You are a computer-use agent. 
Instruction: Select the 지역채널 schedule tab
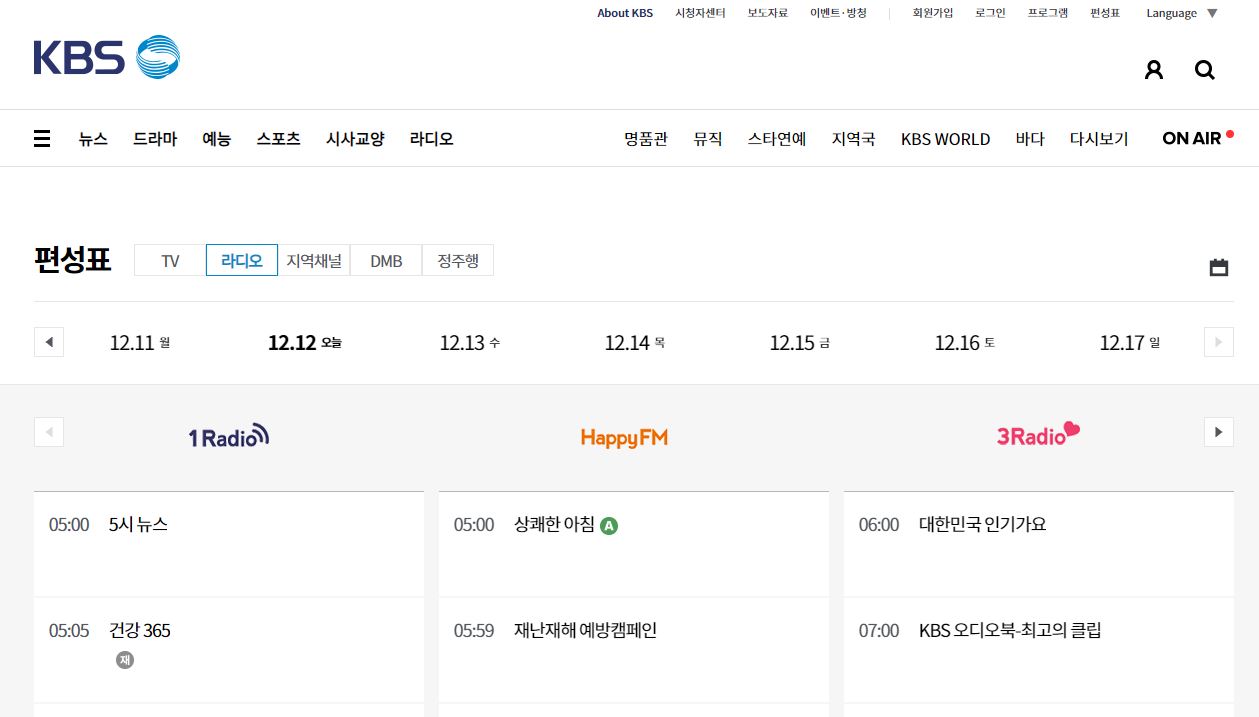[314, 260]
